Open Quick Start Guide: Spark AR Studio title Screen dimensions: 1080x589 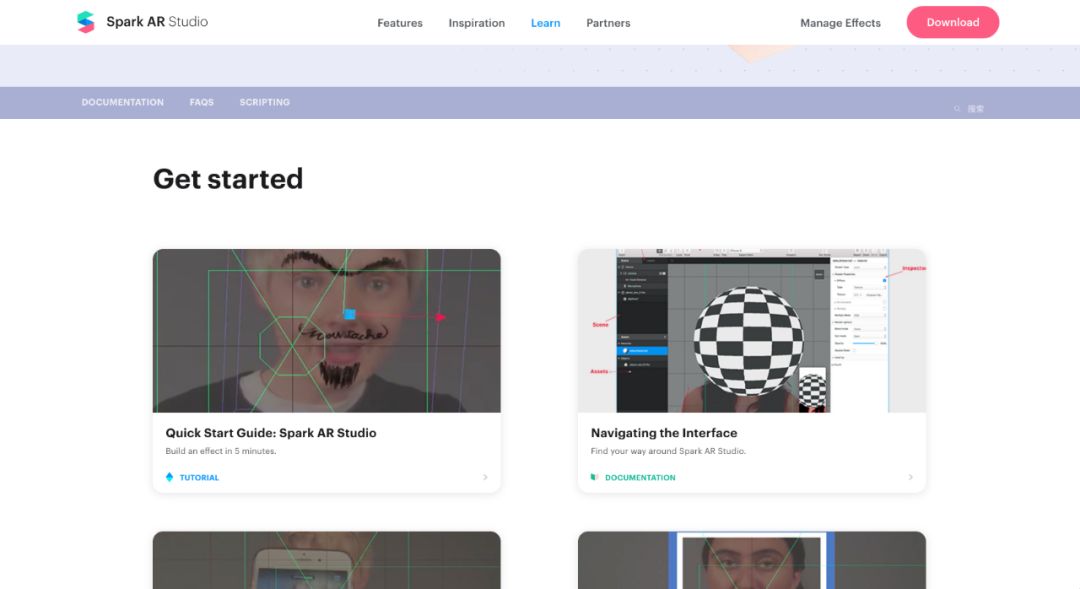[271, 433]
